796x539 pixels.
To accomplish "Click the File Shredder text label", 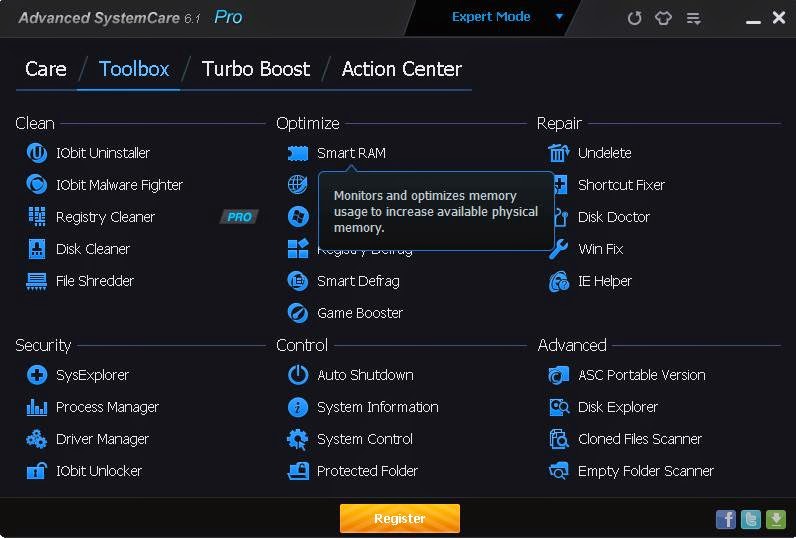I will 95,281.
